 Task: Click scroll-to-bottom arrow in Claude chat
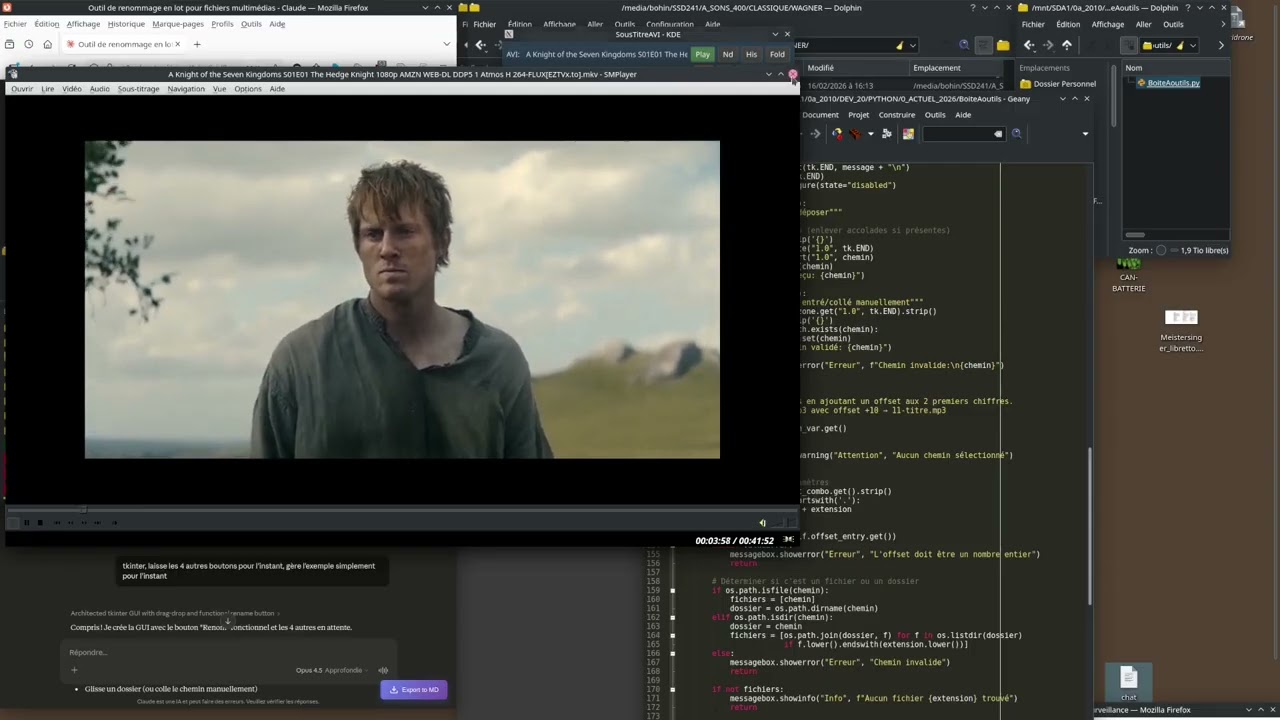coord(228,621)
